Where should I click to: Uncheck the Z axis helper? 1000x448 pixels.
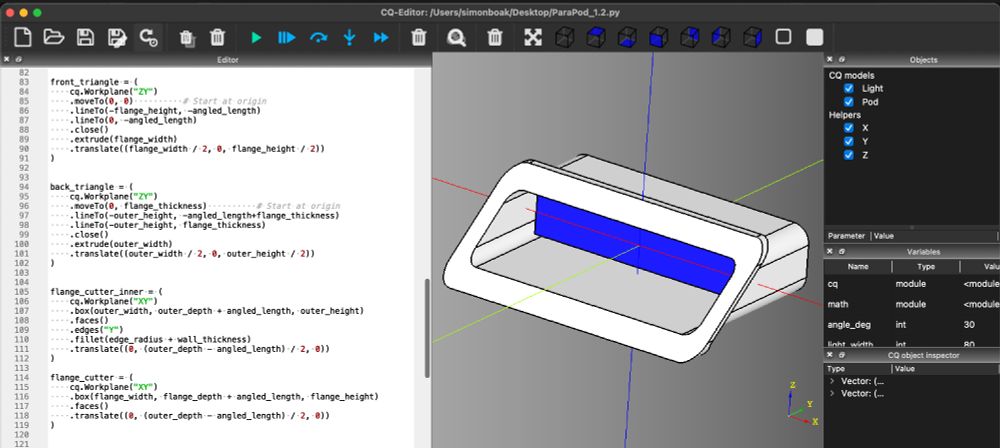tap(848, 155)
